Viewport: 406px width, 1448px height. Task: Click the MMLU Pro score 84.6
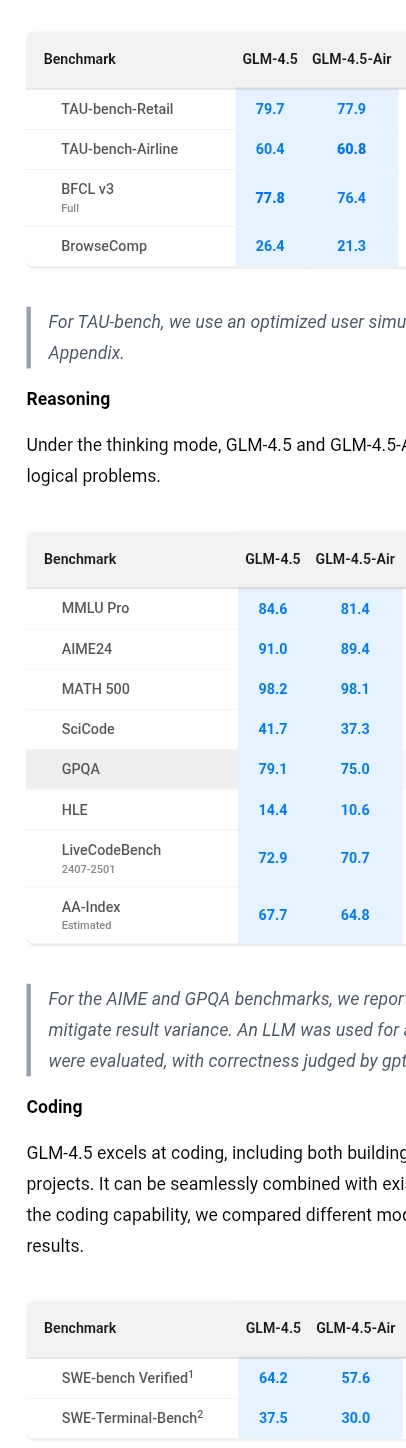[x=273, y=609]
